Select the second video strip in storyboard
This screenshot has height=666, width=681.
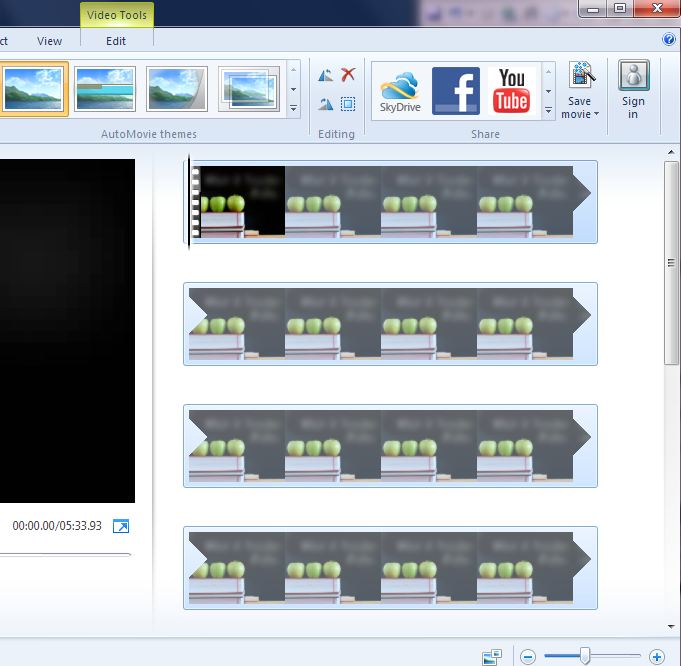[390, 323]
